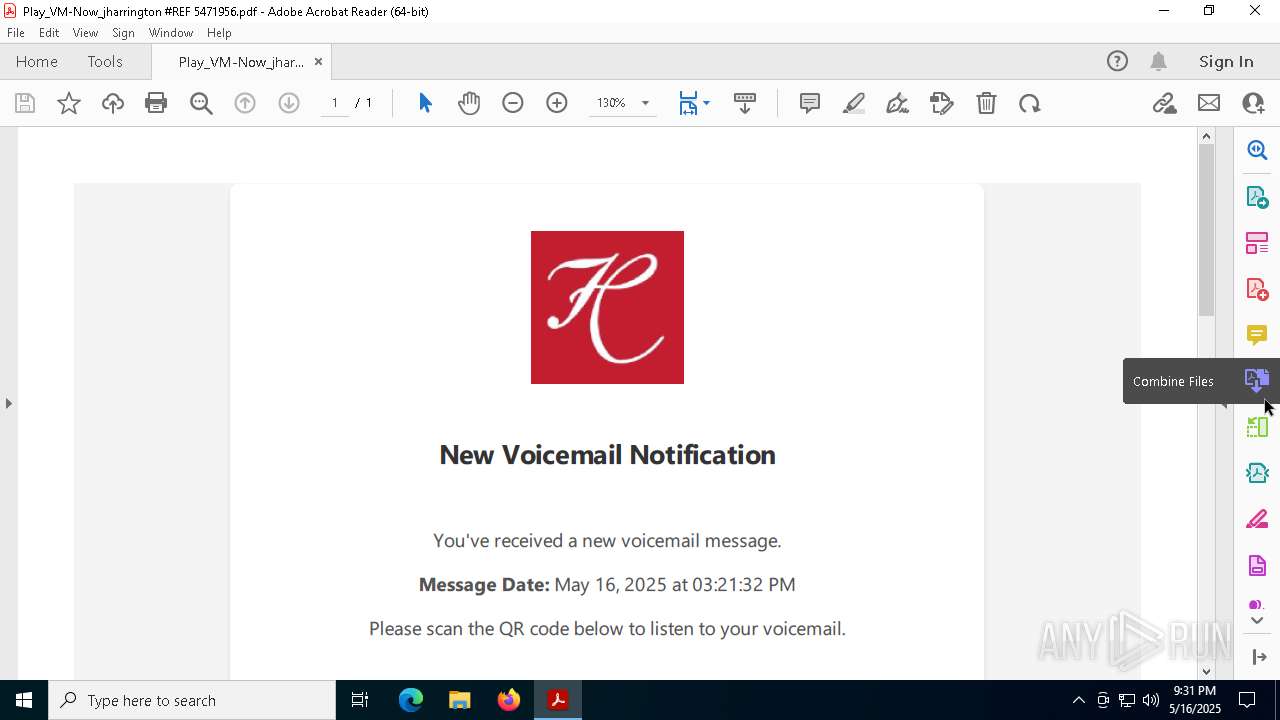Print the document with printer icon
Image resolution: width=1280 pixels, height=720 pixels.
click(x=156, y=103)
